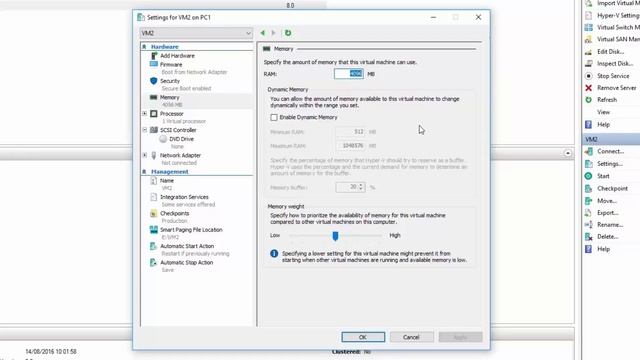Choose Export in the VM2 actions
640x360 pixels.
pos(608,213)
